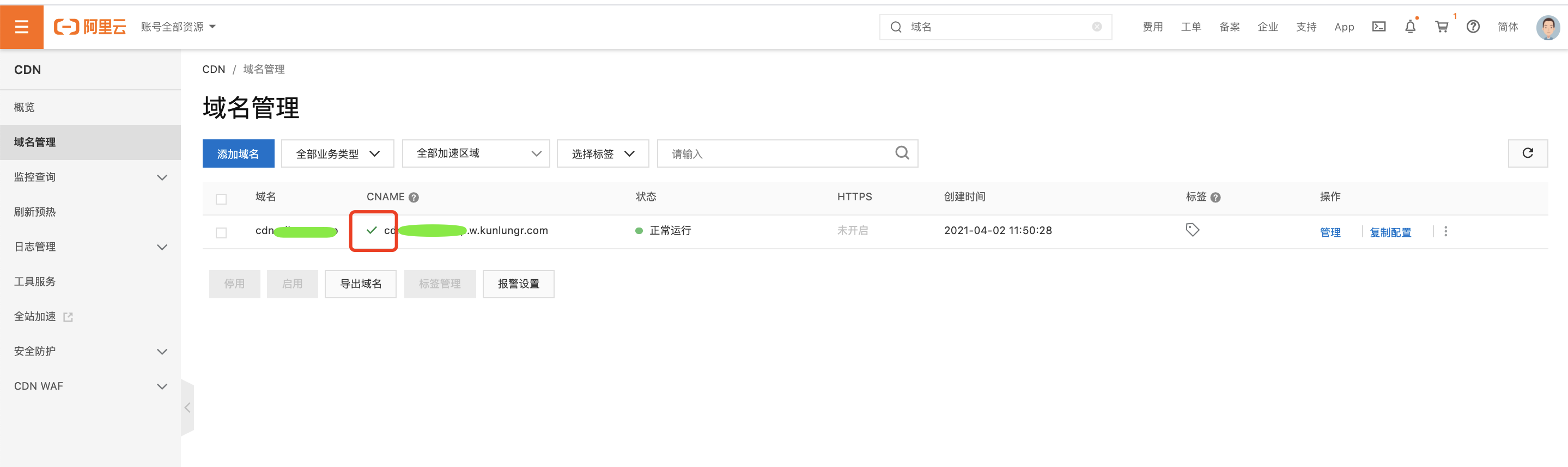Image resolution: width=1568 pixels, height=467 pixels.
Task: Toggle the select-all checkbox in table header
Action: tap(221, 199)
